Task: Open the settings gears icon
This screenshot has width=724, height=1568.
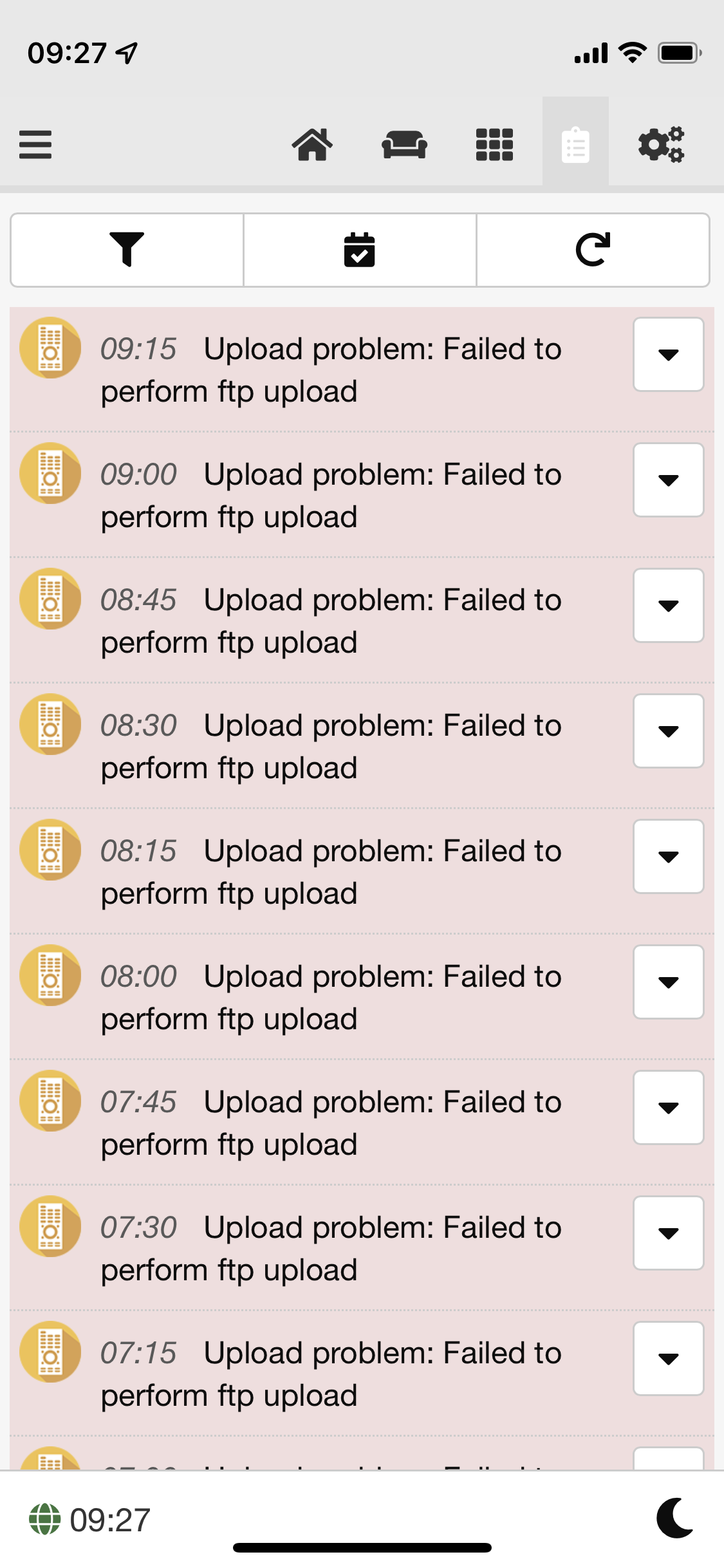Action: point(661,144)
